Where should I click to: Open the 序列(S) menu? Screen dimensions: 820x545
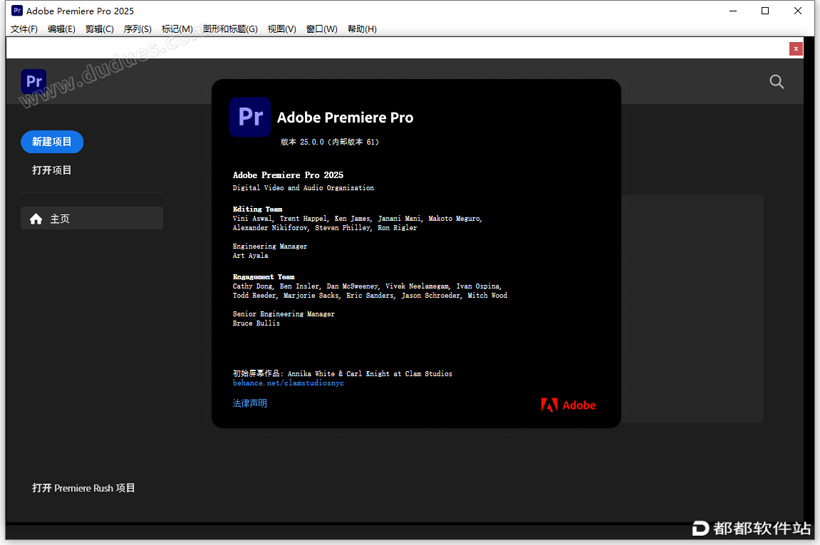tap(138, 29)
